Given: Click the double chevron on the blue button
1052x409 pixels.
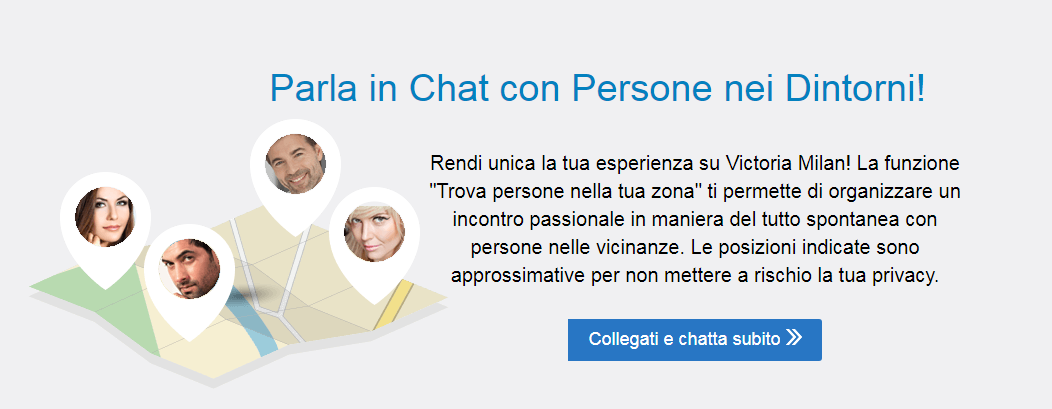Looking at the screenshot, I should (x=794, y=338).
